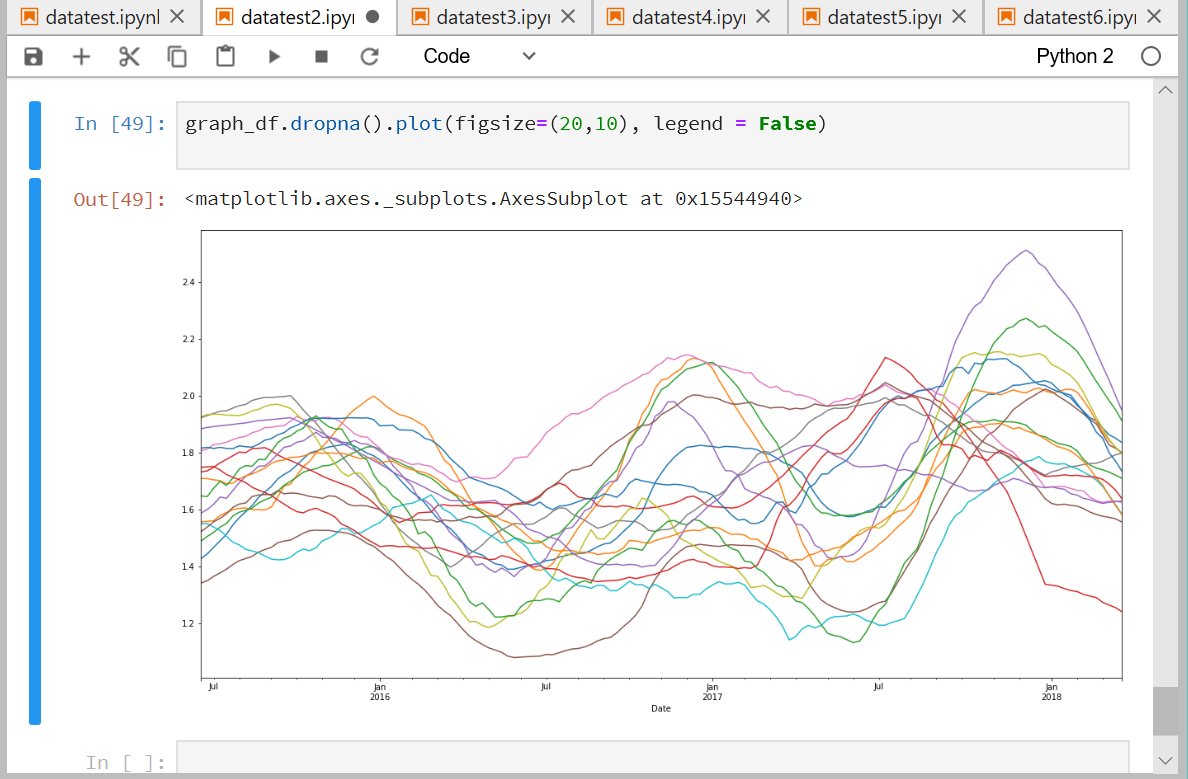Copy the selected cell

[x=177, y=56]
